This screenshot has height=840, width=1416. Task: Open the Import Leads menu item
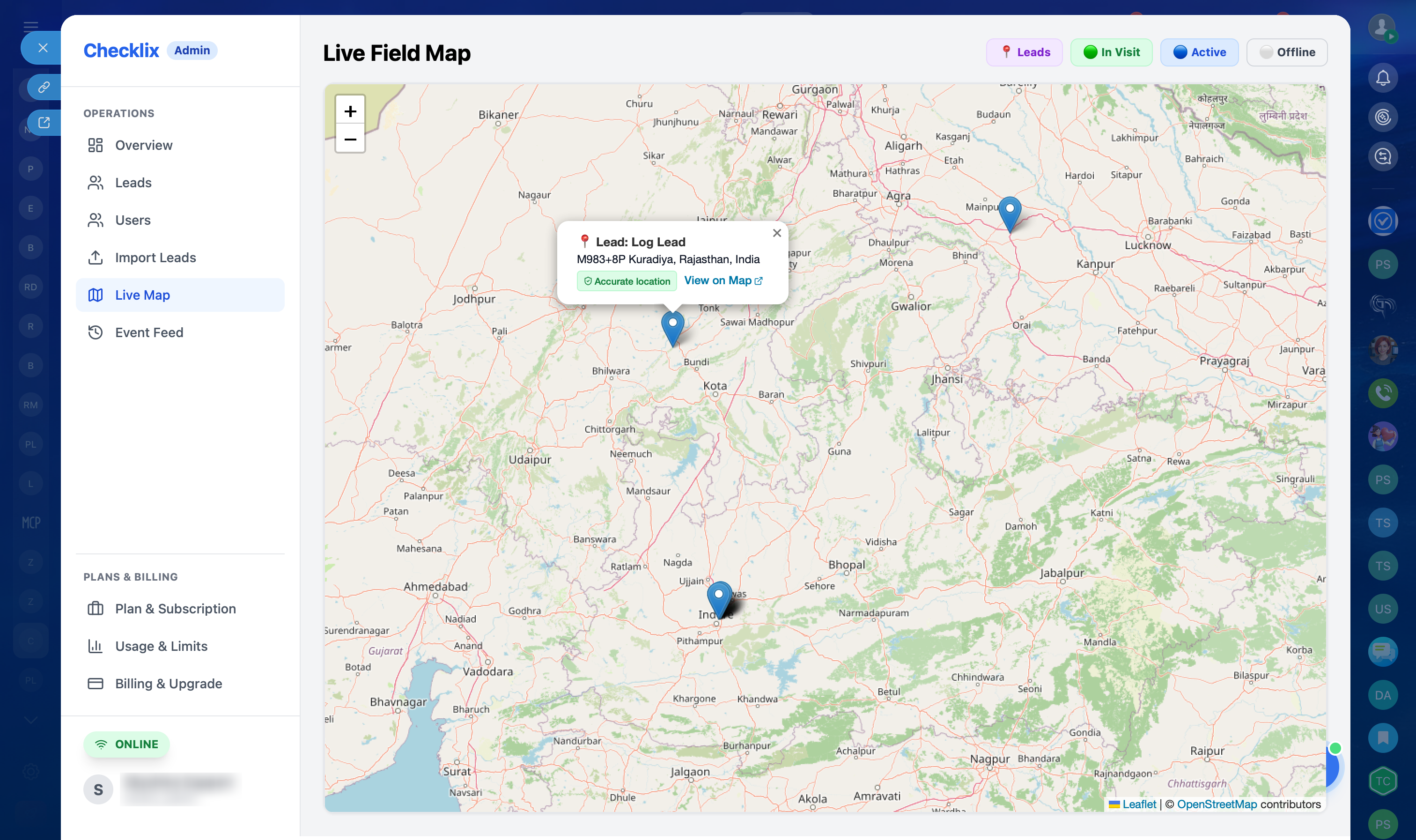tap(155, 258)
